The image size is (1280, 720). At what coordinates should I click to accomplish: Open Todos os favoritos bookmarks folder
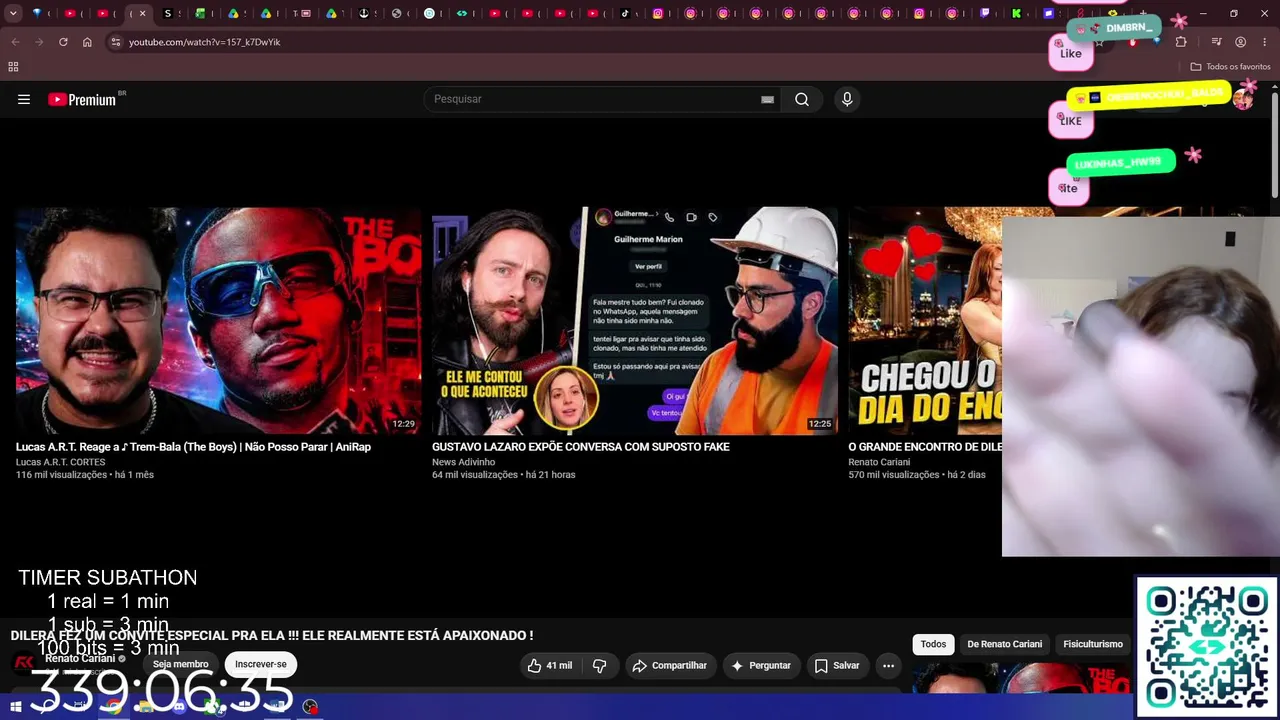click(1230, 67)
